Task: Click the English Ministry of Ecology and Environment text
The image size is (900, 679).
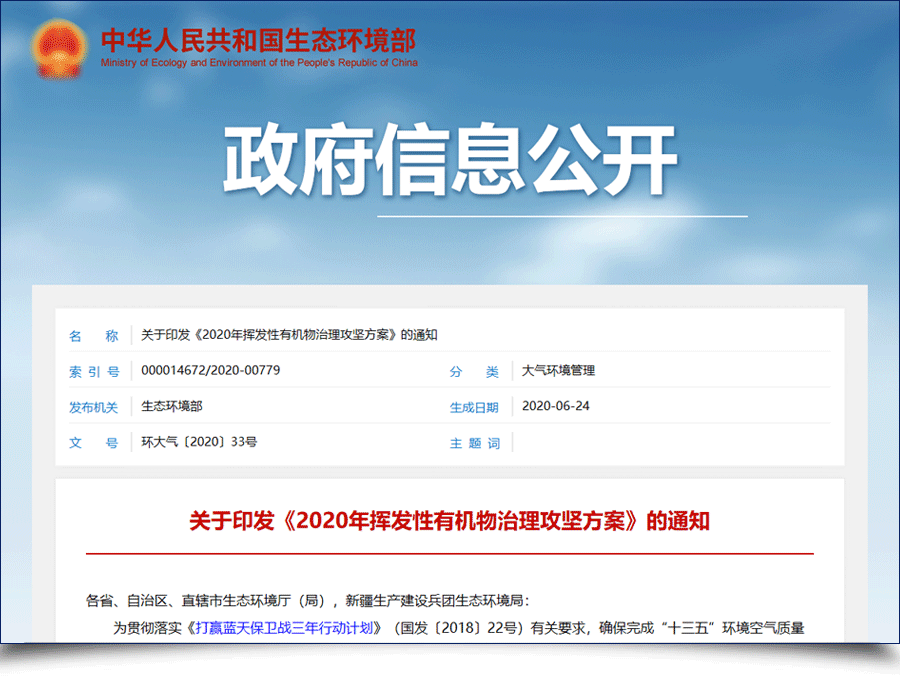Action: 259,63
